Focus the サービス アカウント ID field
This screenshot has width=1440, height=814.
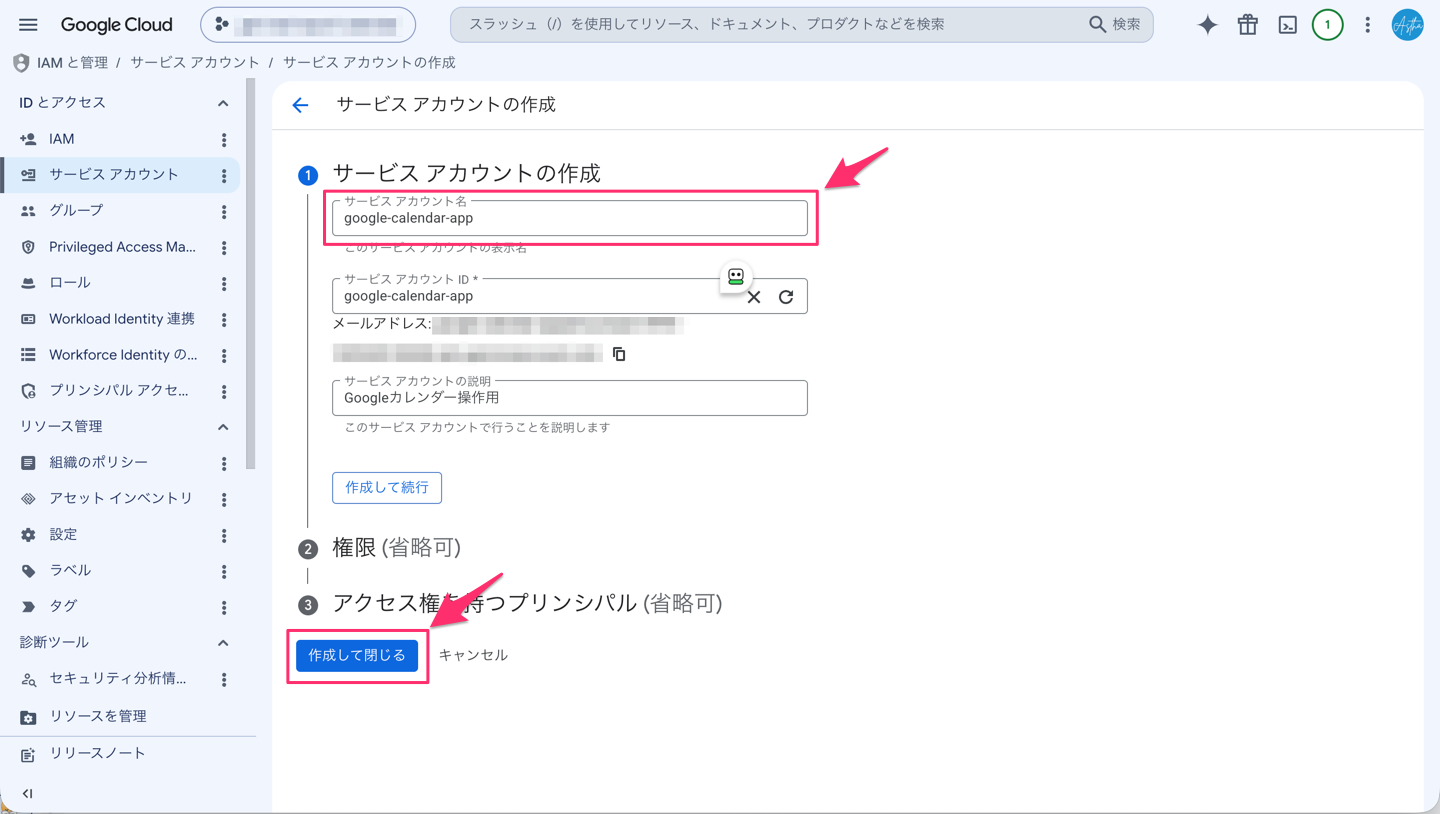(x=570, y=296)
